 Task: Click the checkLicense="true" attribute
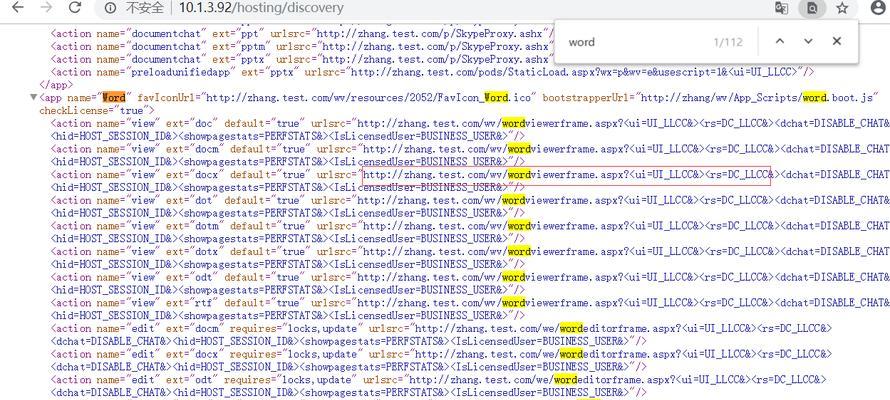[96, 111]
